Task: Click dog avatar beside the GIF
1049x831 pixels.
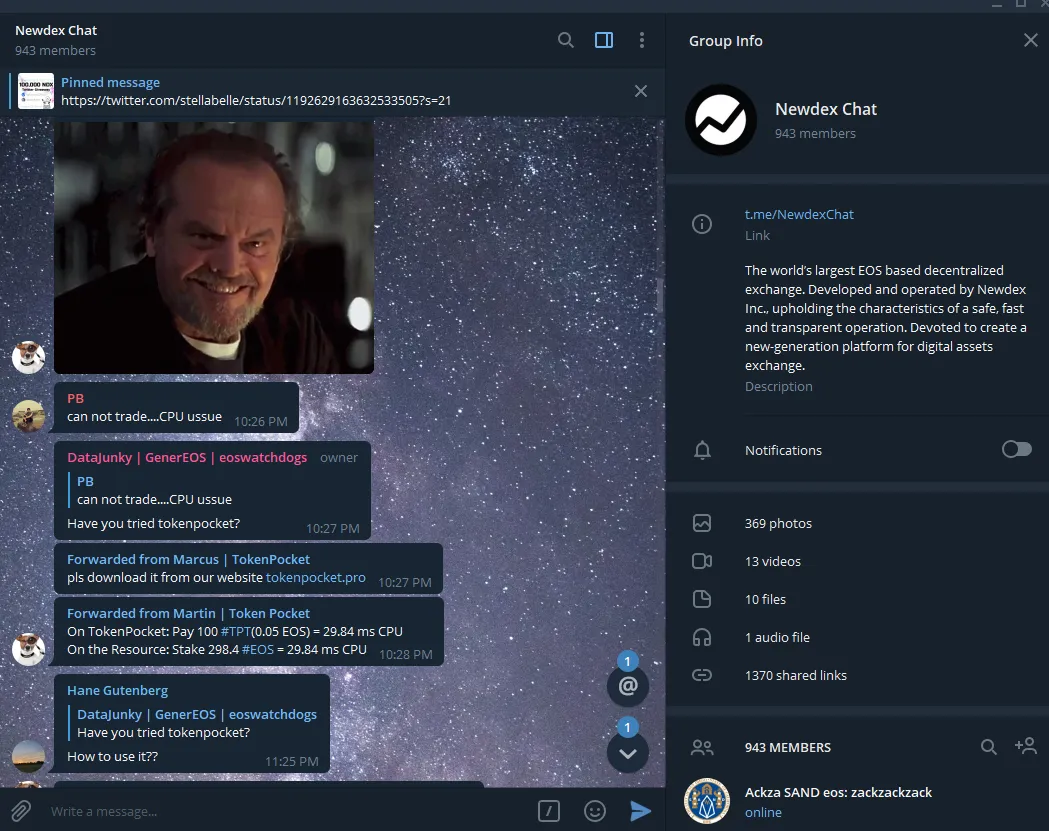Action: pos(28,357)
